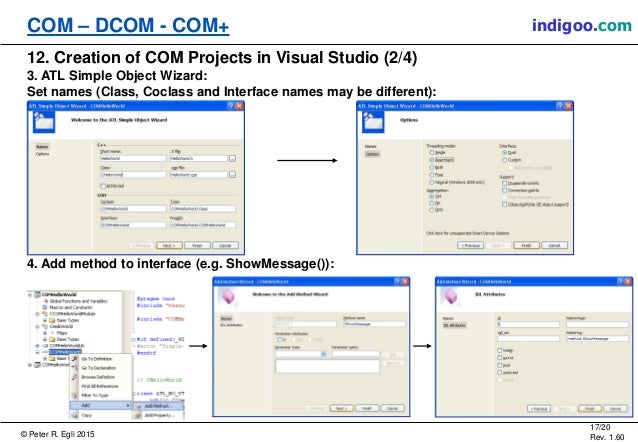Open the Add submenu arrow in context menu
The image size is (638, 442).
(x=128, y=406)
